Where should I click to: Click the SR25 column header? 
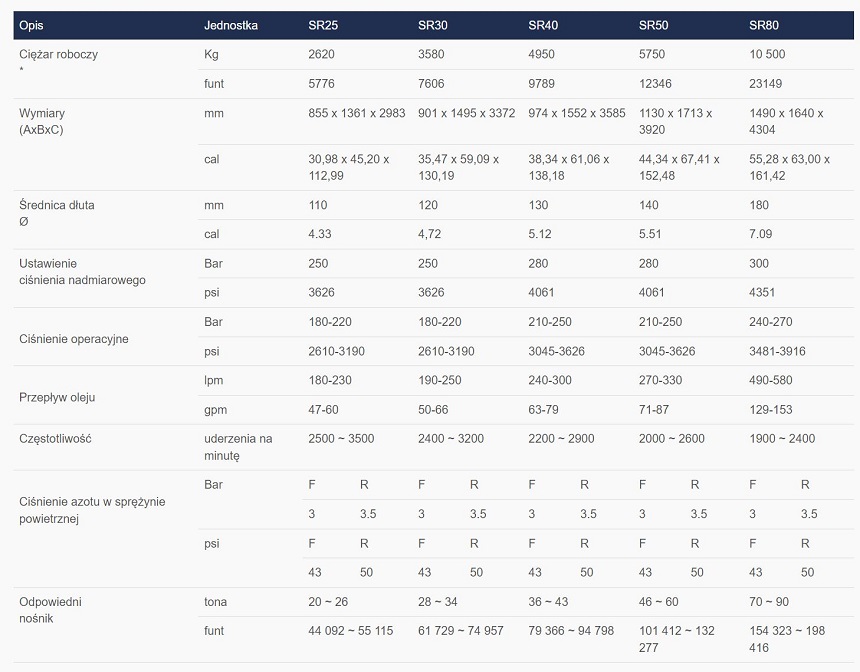322,25
